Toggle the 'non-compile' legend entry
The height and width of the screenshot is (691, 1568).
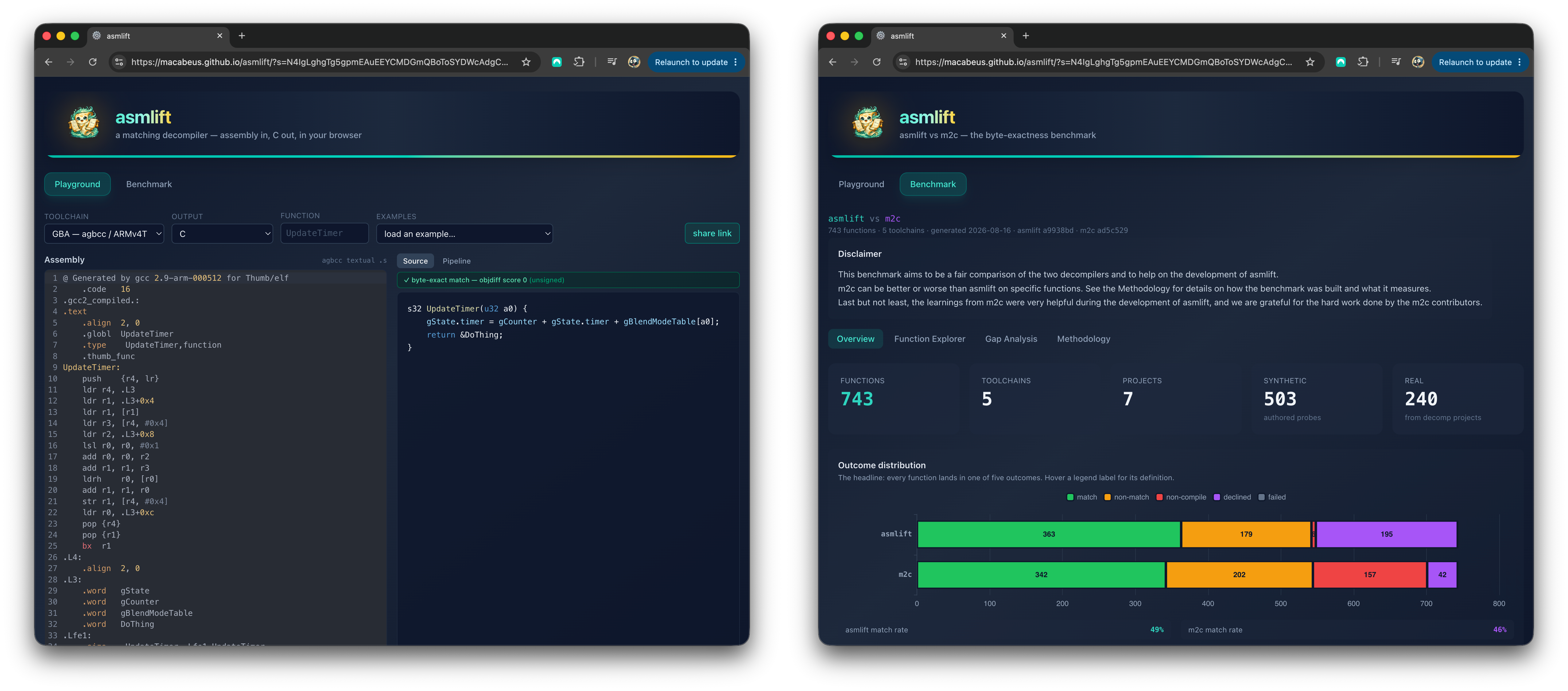click(1181, 497)
